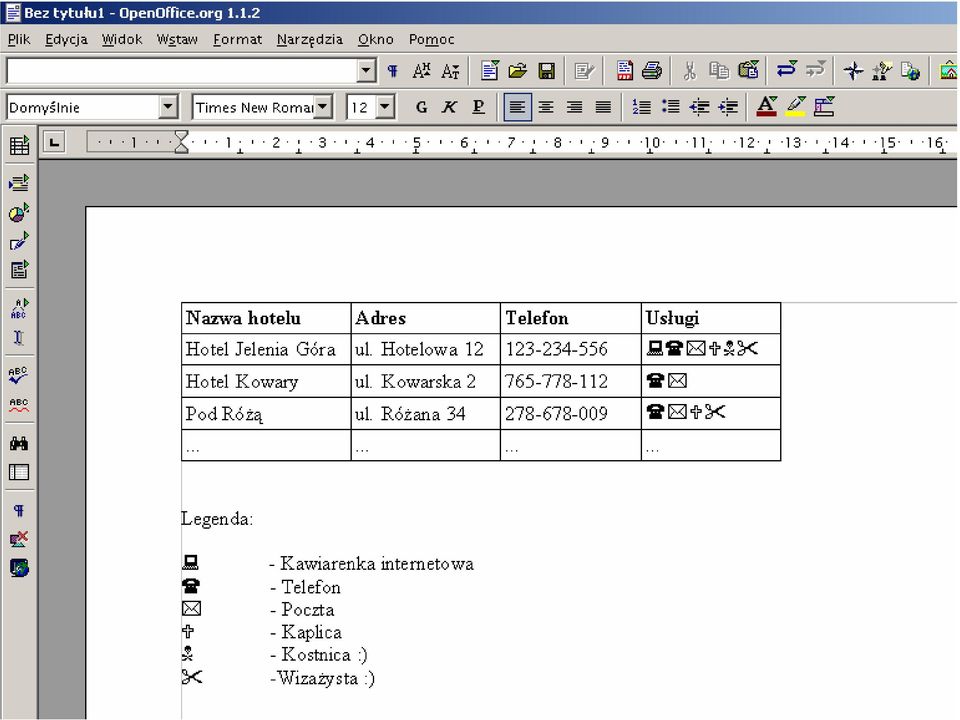Save the document with the floppy icon
The image size is (960, 720).
click(547, 71)
